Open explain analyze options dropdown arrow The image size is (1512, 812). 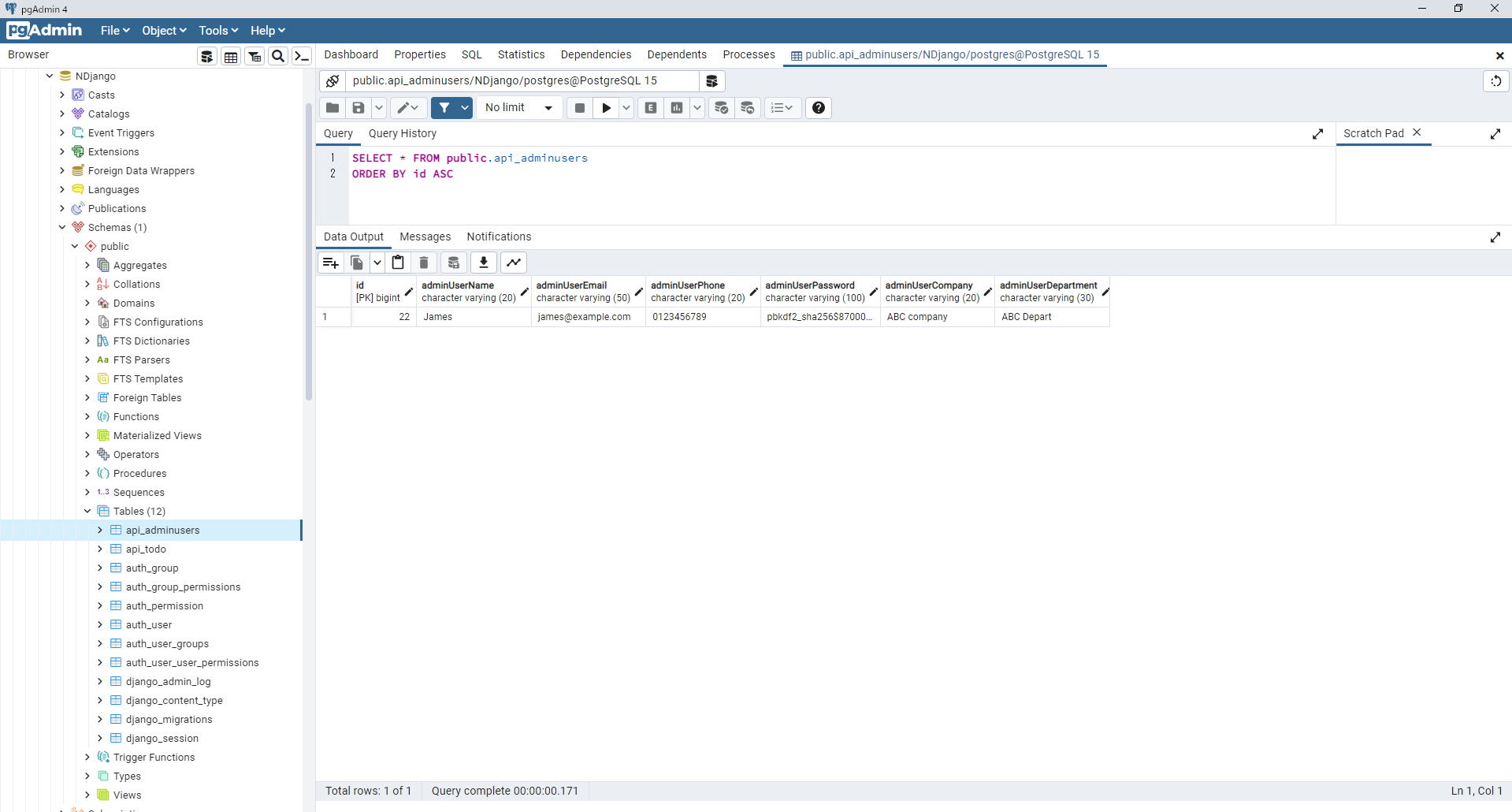click(697, 108)
